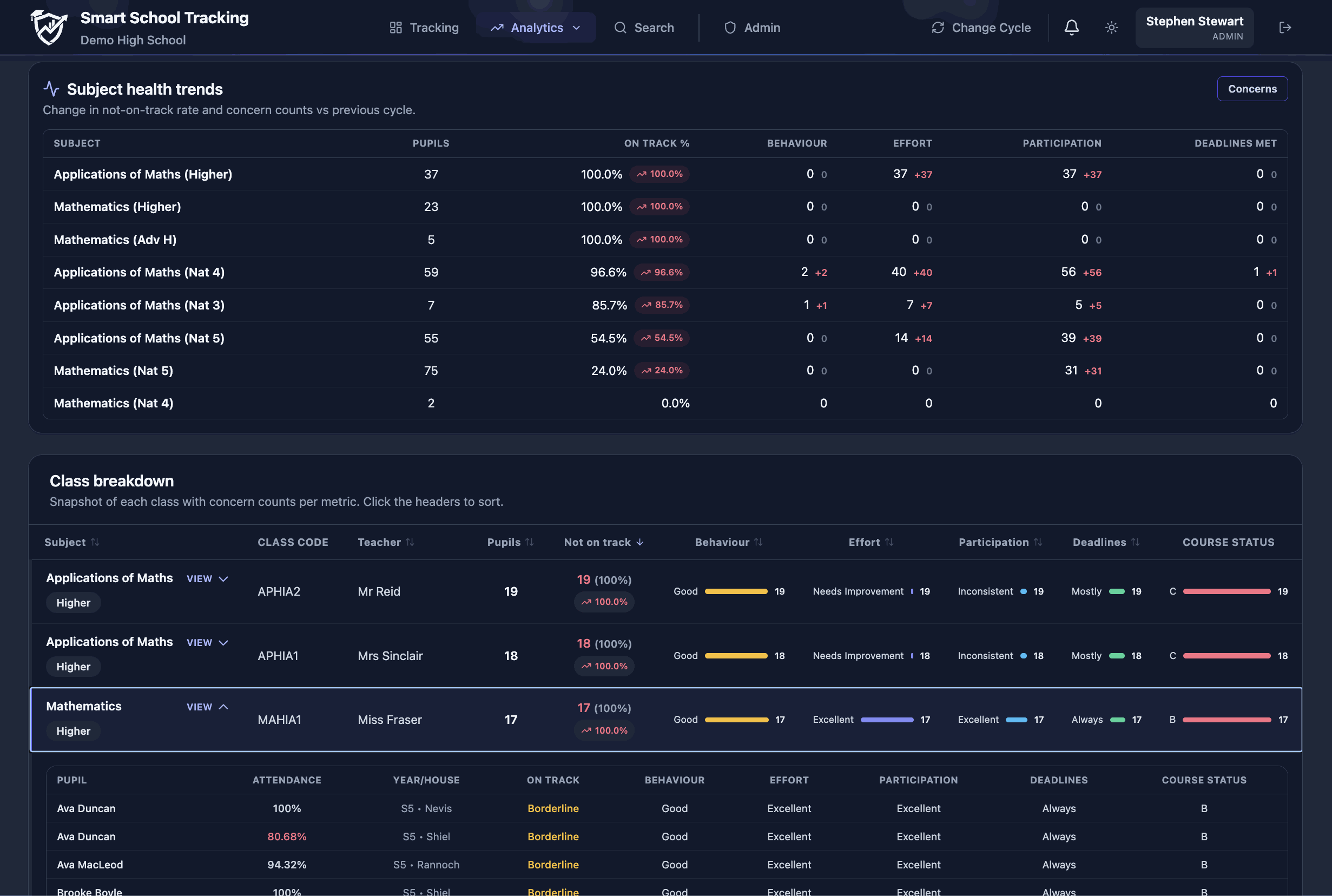Sort by Participation using its sort arrows
Viewport: 1332px width, 896px height.
pyautogui.click(x=1038, y=542)
